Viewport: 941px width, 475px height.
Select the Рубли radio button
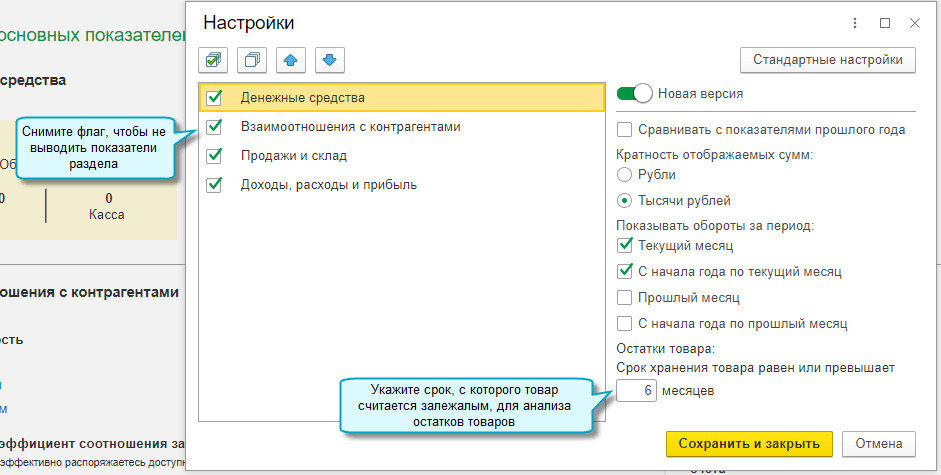pyautogui.click(x=624, y=175)
